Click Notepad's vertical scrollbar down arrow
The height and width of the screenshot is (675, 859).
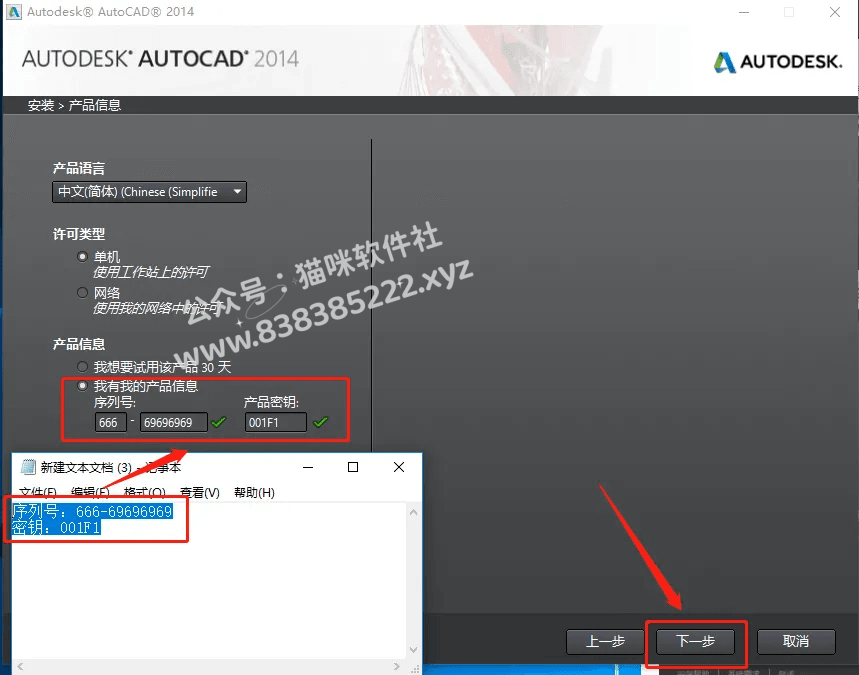pyautogui.click(x=414, y=650)
